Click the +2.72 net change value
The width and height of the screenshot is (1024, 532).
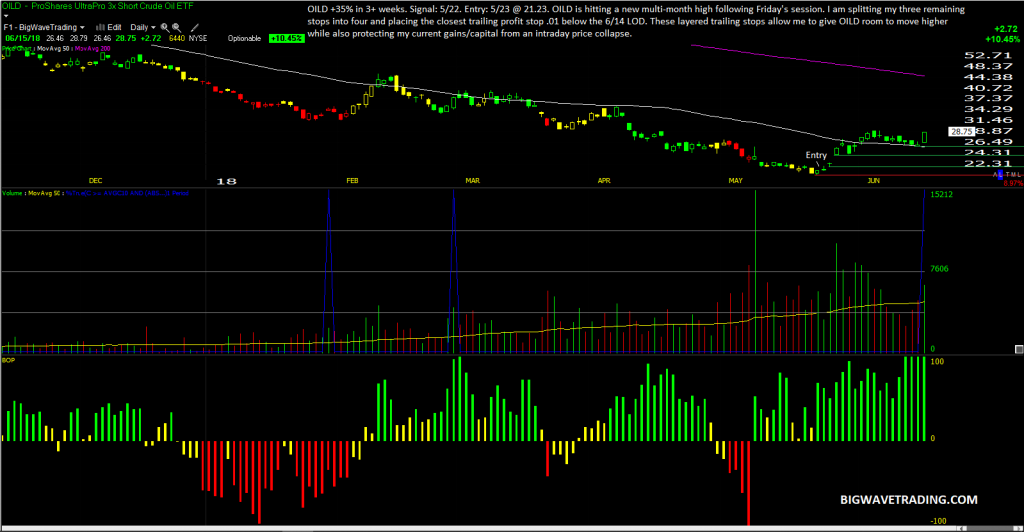click(x=151, y=39)
